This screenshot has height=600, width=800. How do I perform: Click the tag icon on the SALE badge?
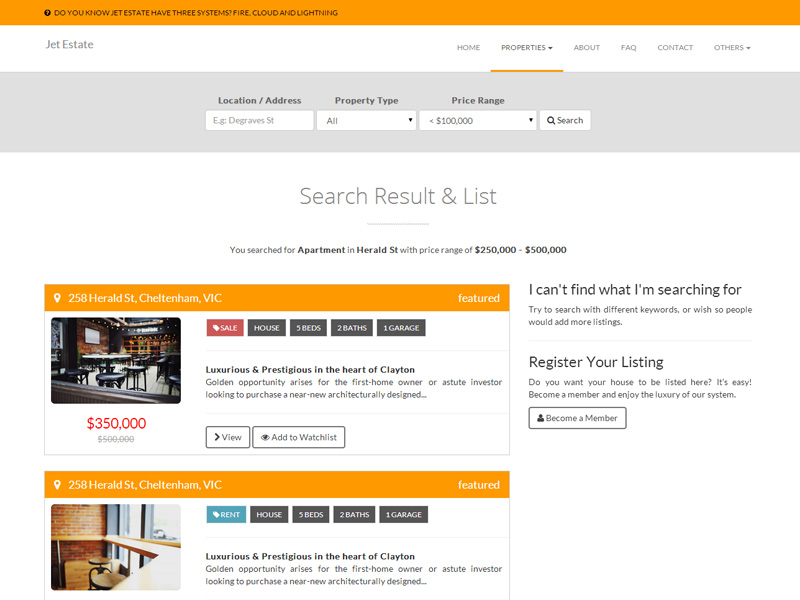pyautogui.click(x=214, y=327)
